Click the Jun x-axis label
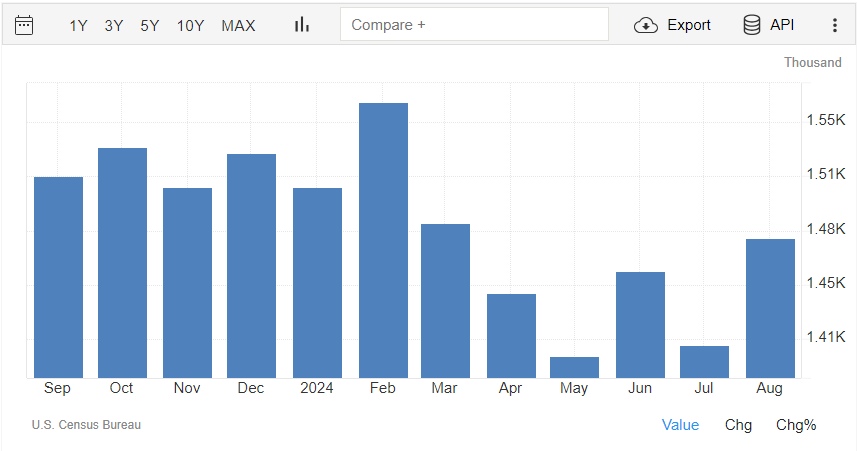857x451 pixels. 639,388
